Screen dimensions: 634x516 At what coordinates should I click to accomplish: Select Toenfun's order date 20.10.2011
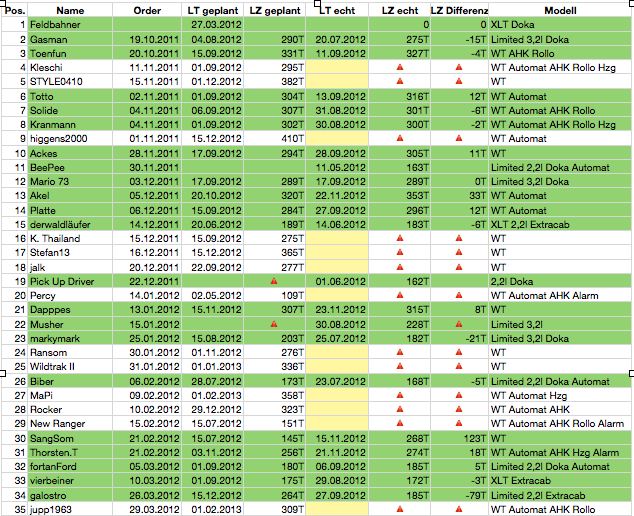coord(154,53)
